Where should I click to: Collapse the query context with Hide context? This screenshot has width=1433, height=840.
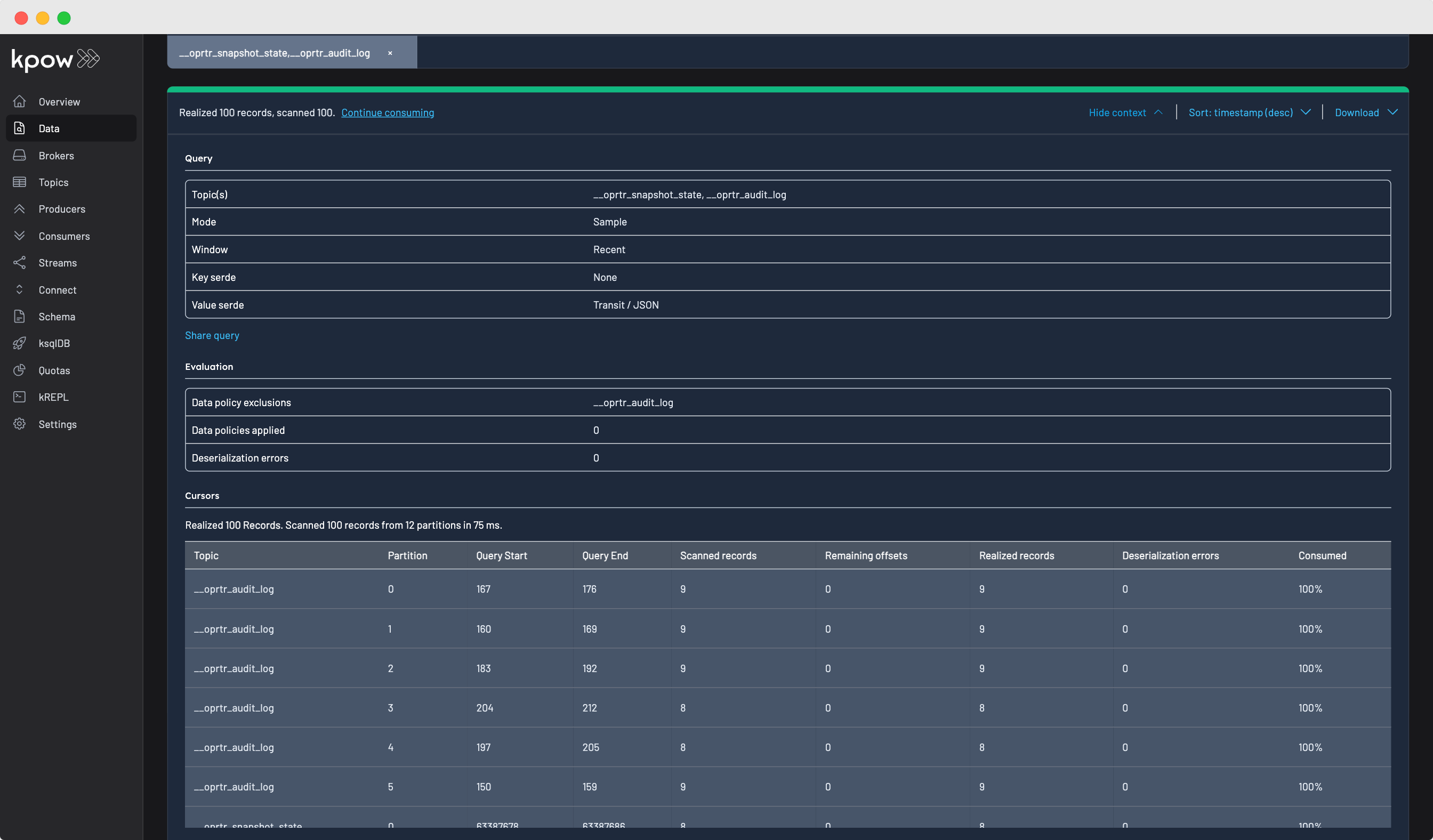[1125, 112]
